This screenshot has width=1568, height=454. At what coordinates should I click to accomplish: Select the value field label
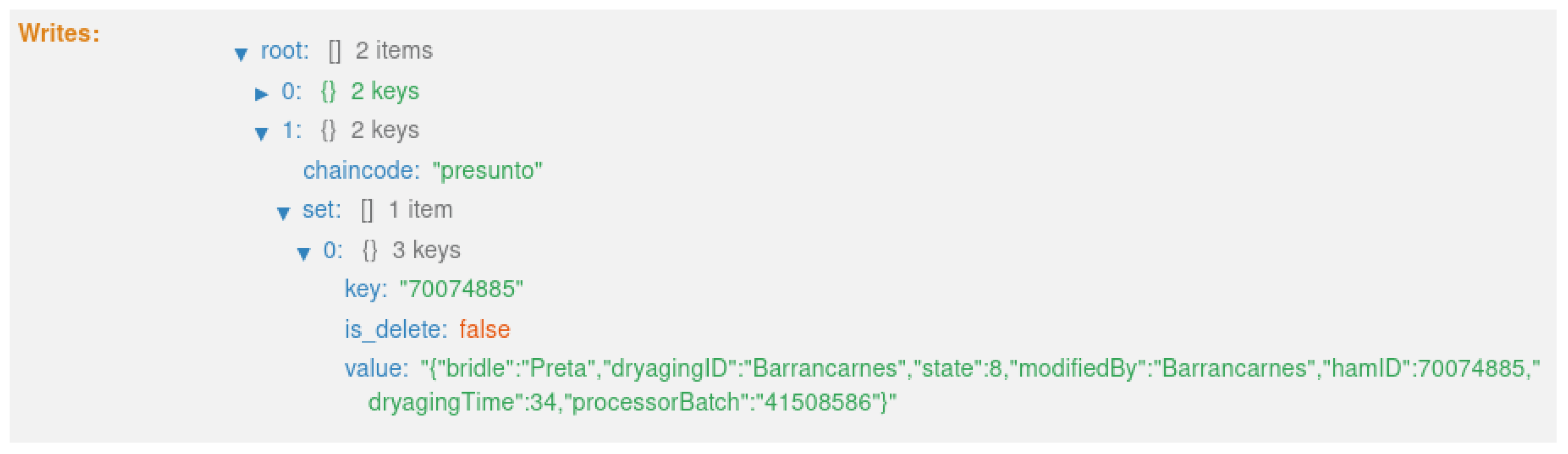pyautogui.click(x=376, y=369)
